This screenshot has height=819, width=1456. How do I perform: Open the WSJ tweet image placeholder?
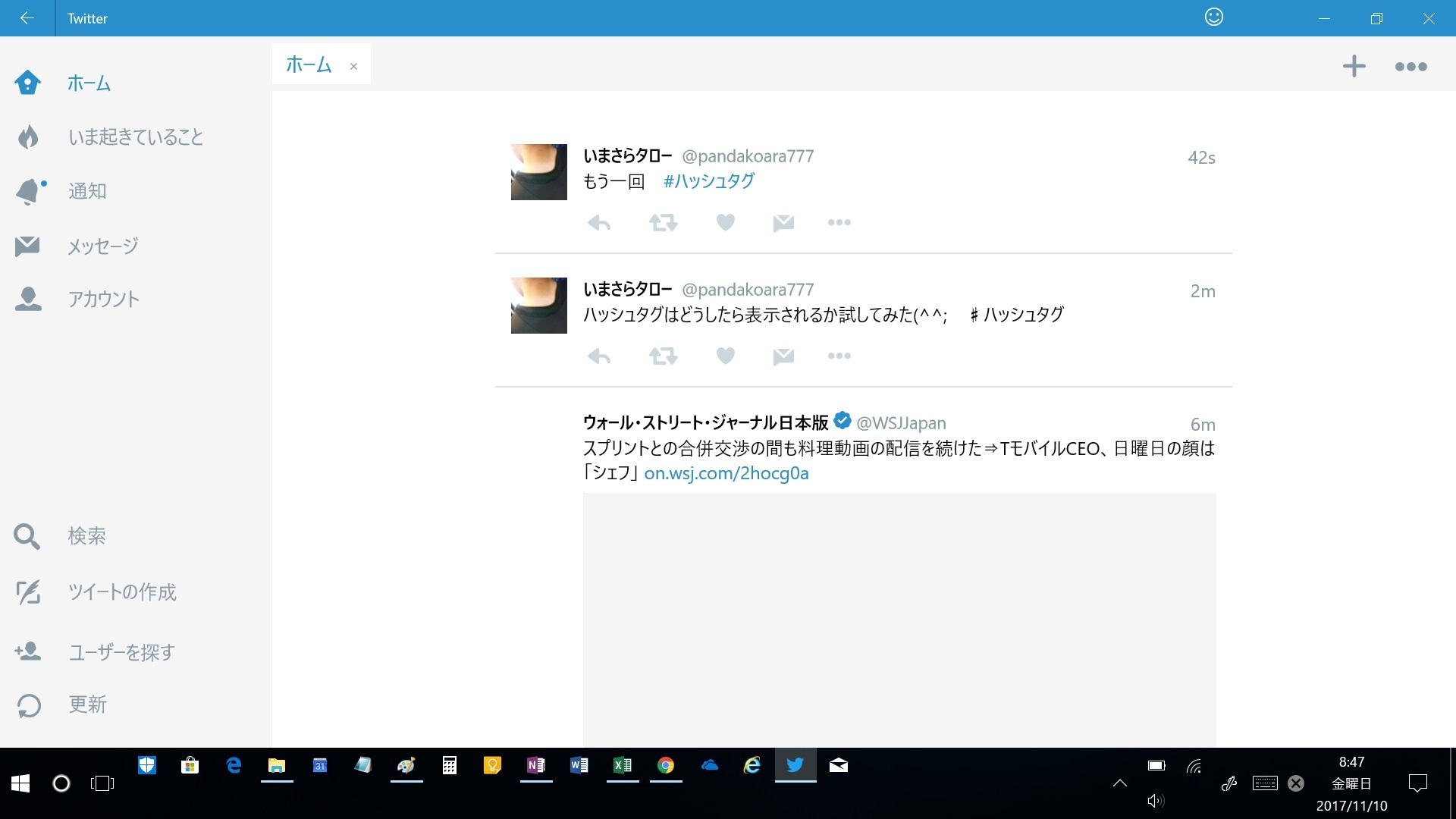[899, 620]
